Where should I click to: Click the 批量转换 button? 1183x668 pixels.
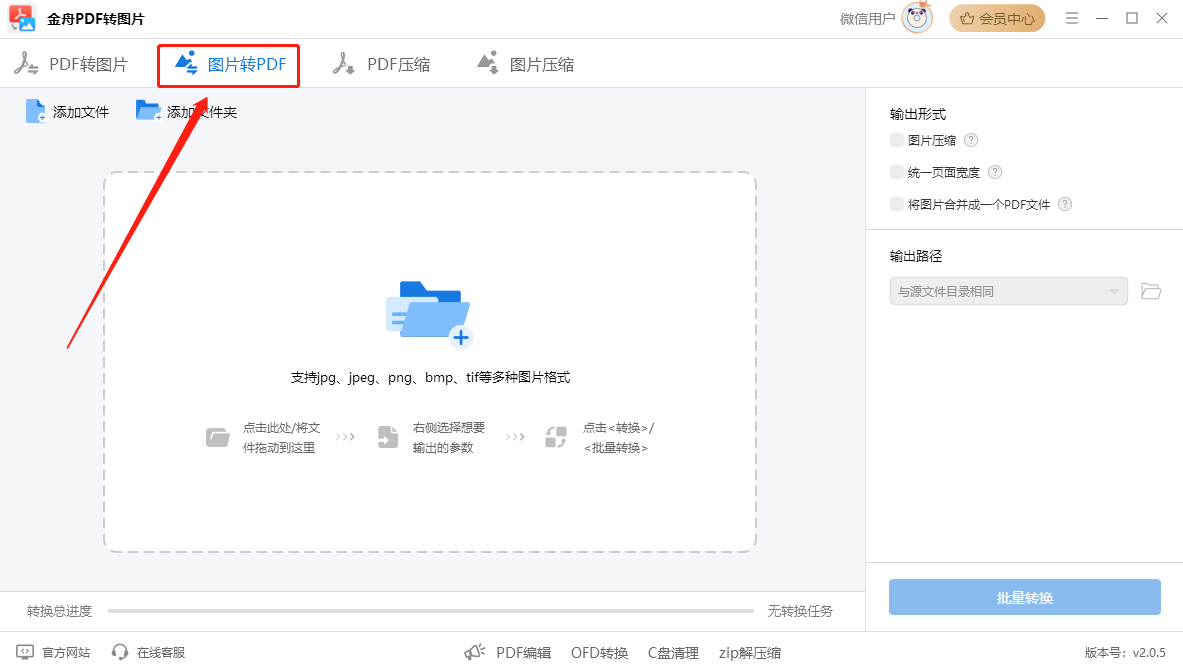1024,598
